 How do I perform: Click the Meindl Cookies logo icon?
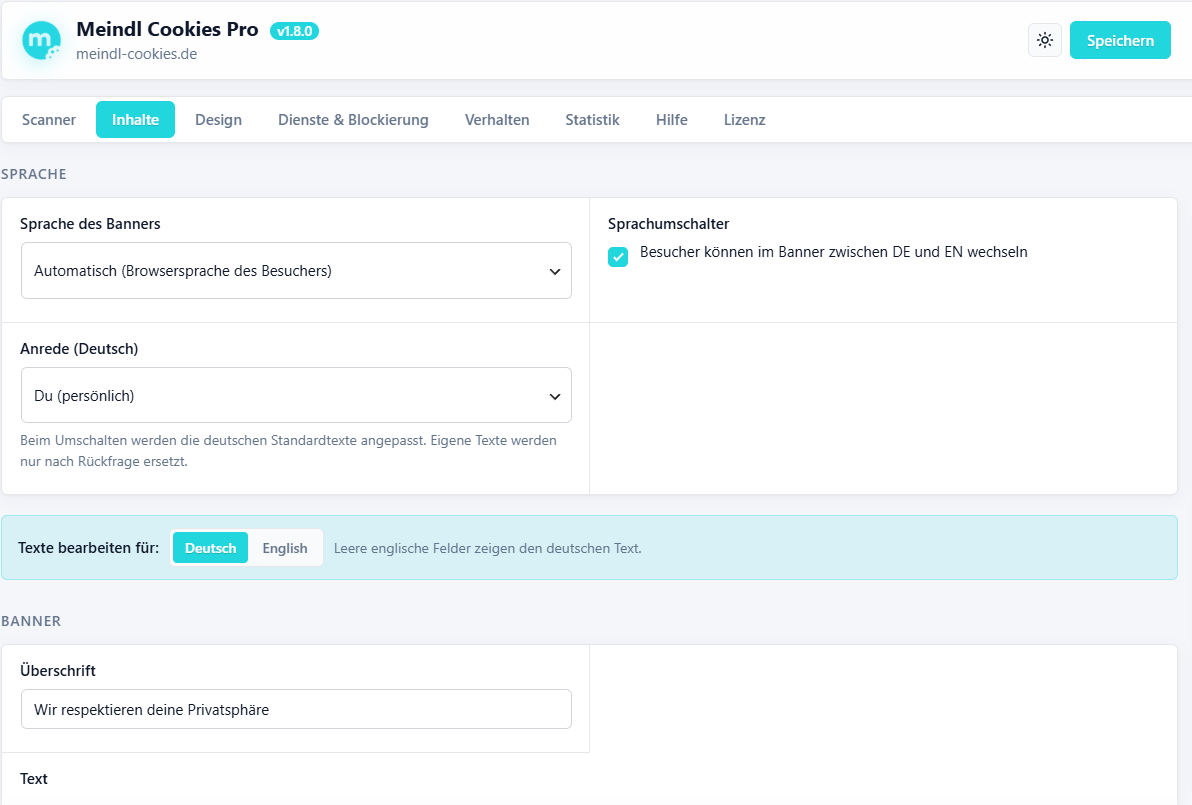point(41,40)
